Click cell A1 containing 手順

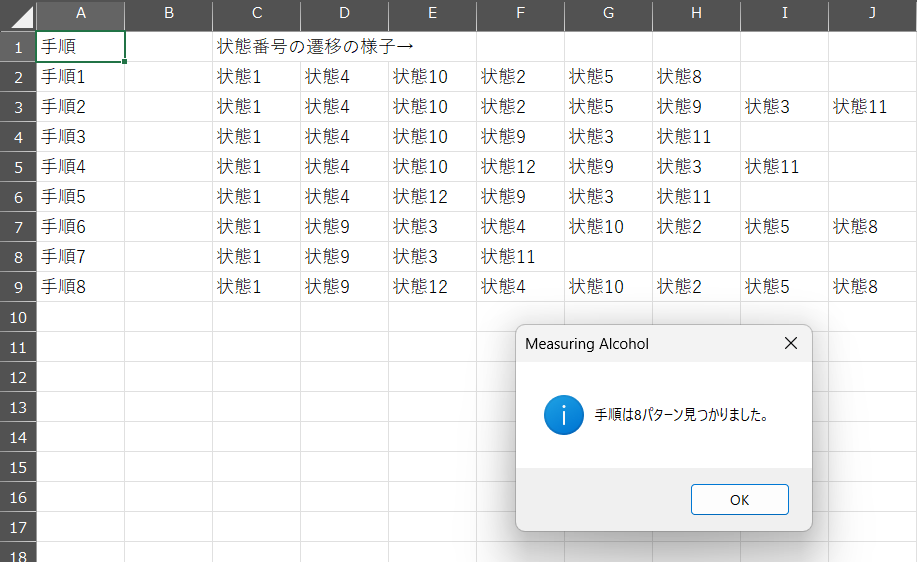click(x=81, y=47)
